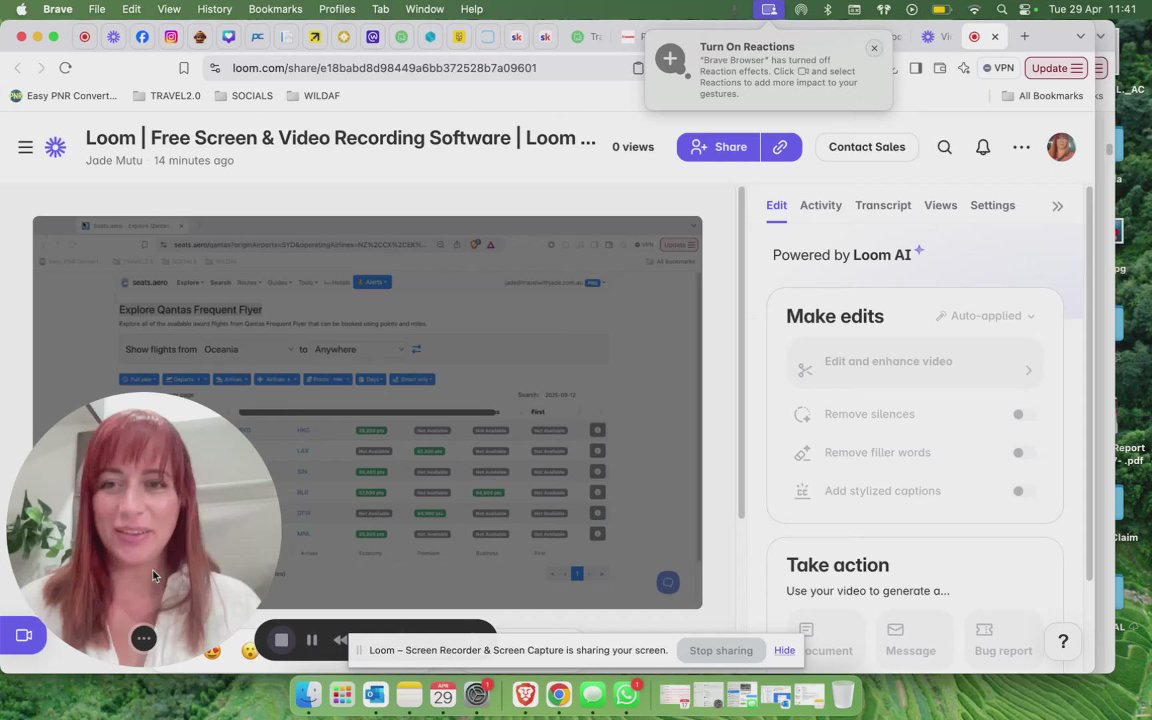Generate a Bug report from the video
Screen dimensions: 1152x720
(1003, 639)
